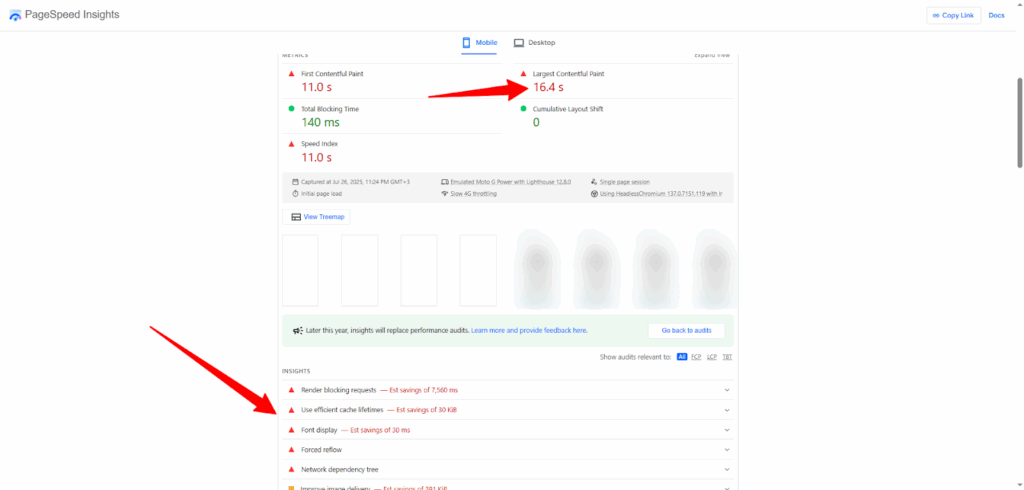Expand the Network dependency tree chevron
The image size is (1024, 490).
(727, 469)
